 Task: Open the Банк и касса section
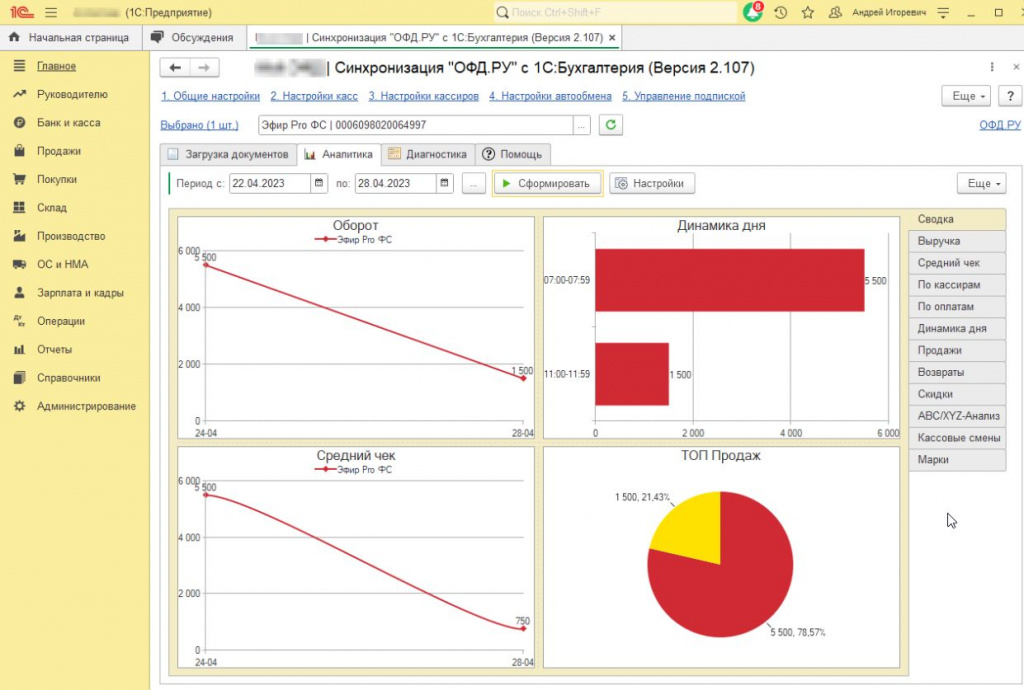pos(69,123)
